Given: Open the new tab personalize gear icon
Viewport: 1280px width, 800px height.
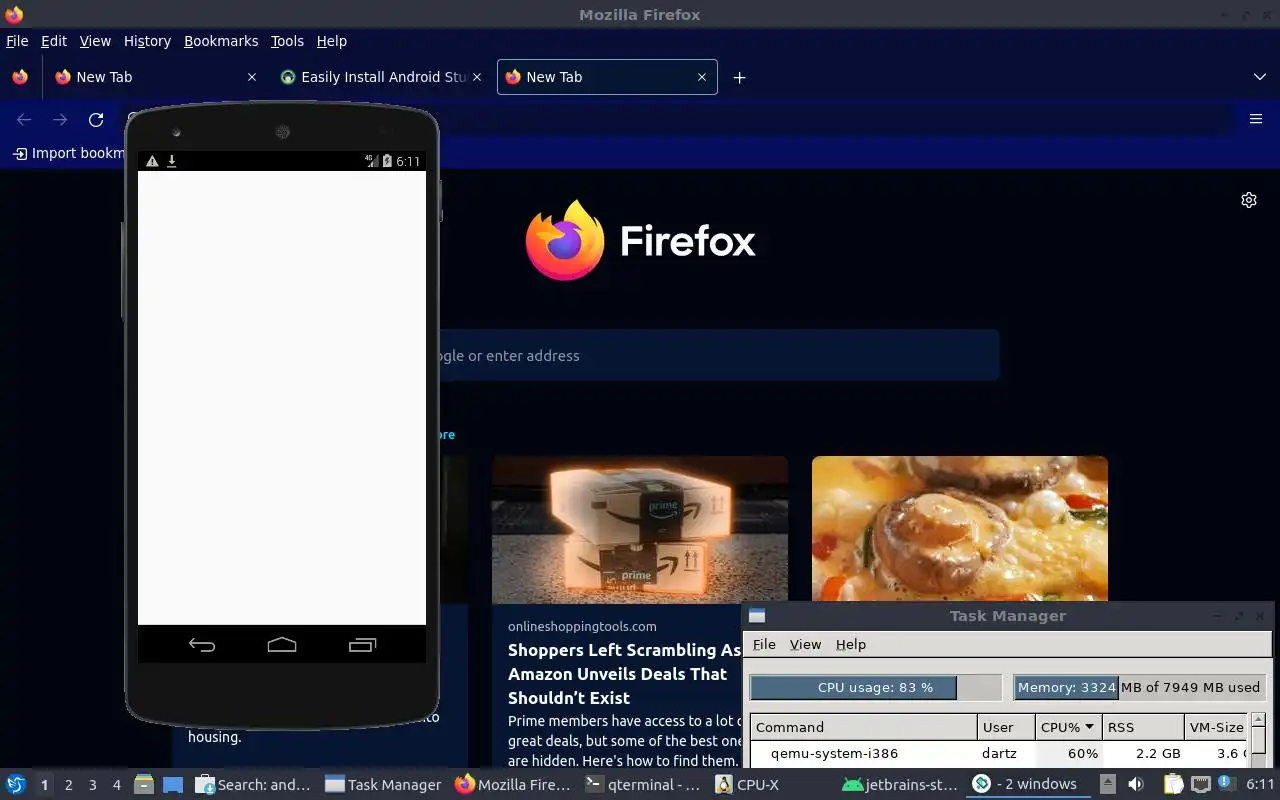Looking at the screenshot, I should pos(1249,200).
